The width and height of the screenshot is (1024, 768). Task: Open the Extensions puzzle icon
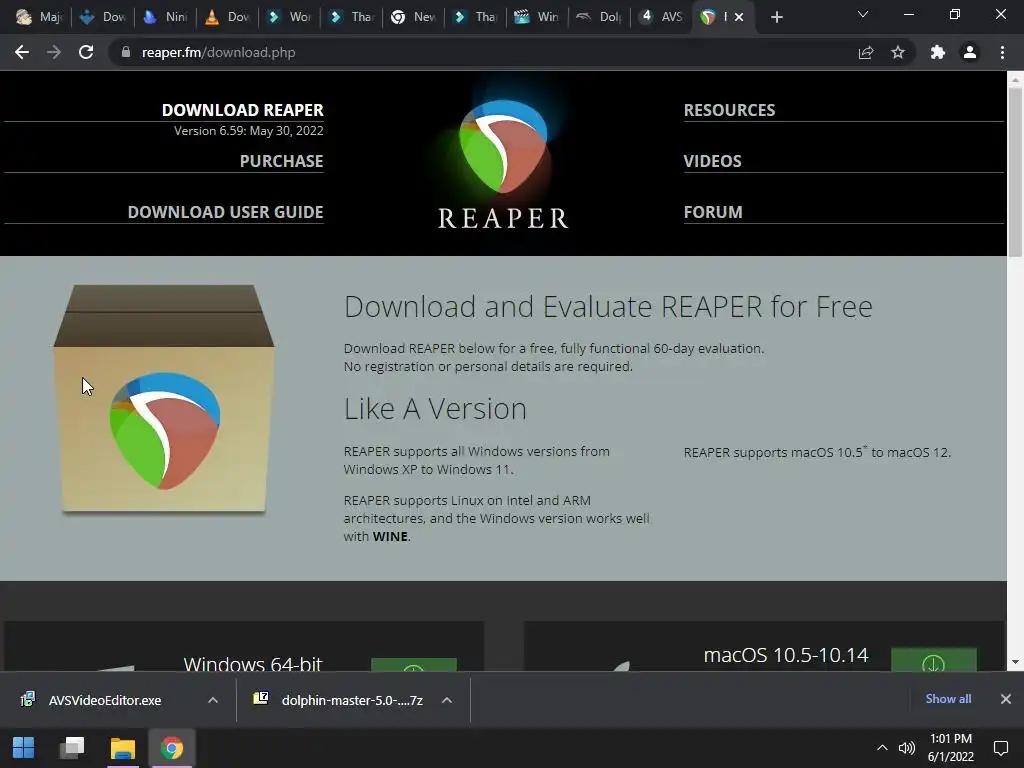tap(938, 52)
